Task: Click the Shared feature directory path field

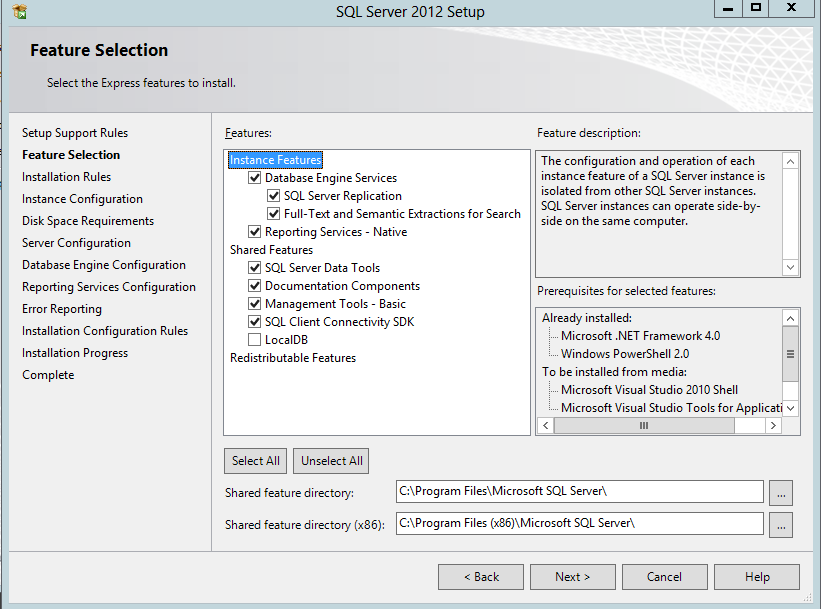Action: tap(580, 491)
